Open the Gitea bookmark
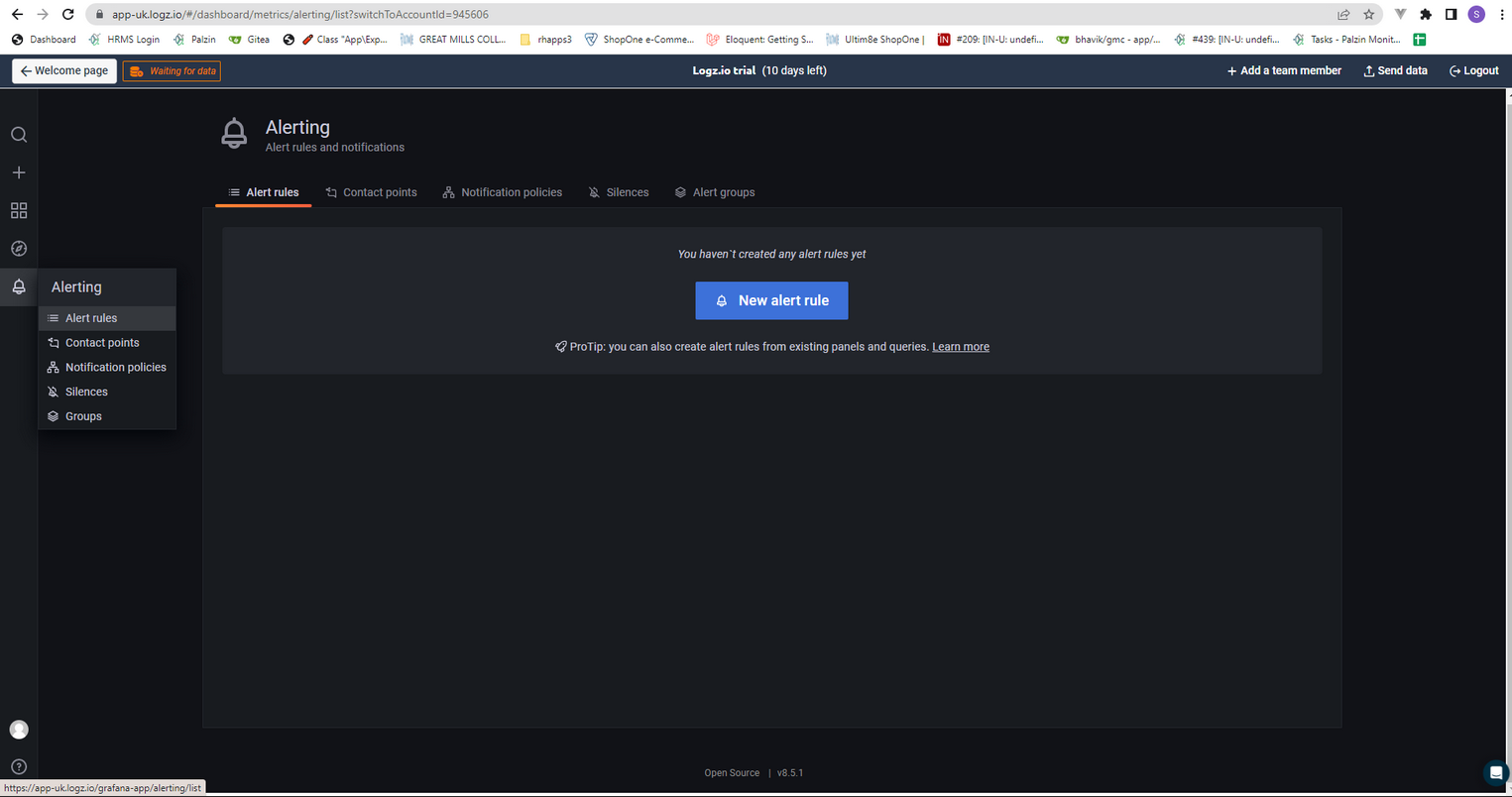The height and width of the screenshot is (797, 1512). [249, 40]
